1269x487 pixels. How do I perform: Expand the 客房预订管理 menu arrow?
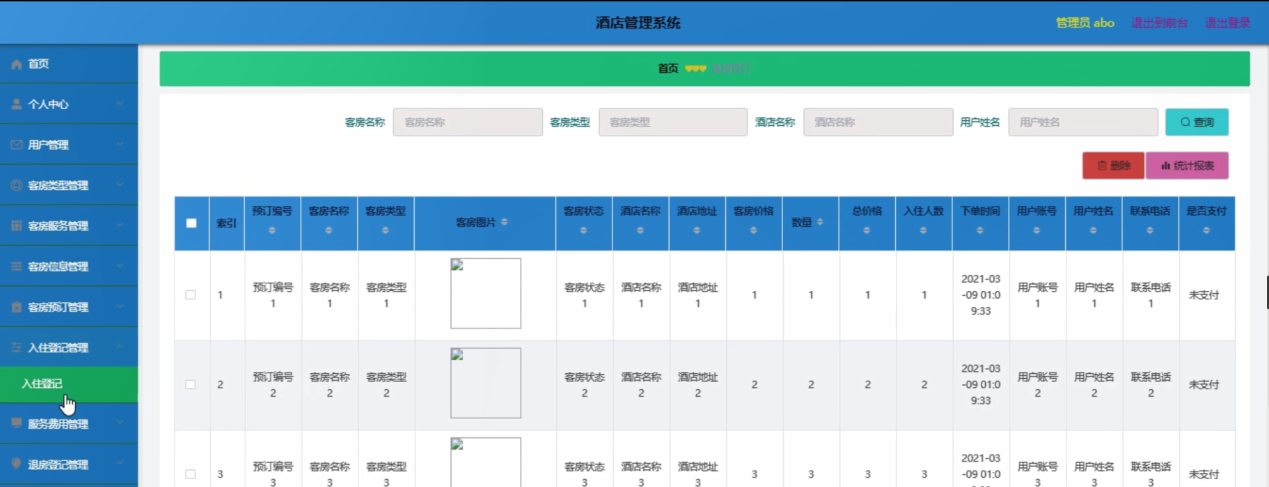pyautogui.click(x=119, y=307)
